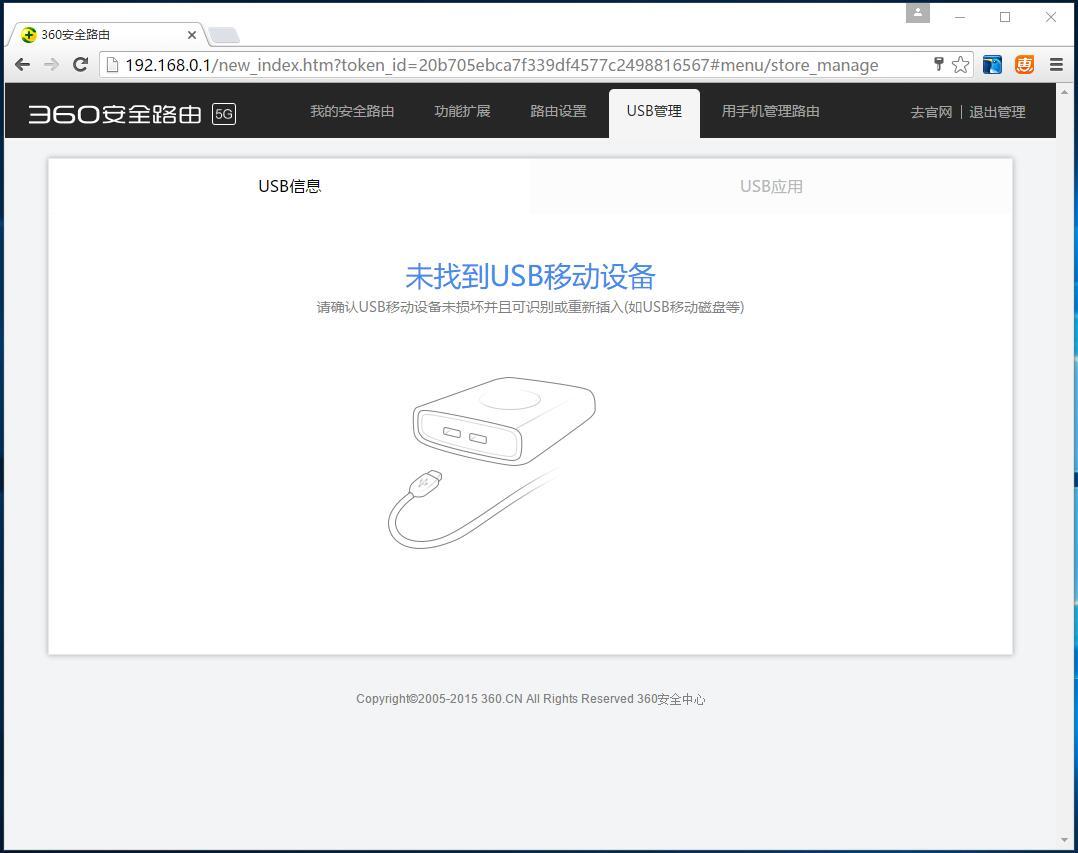Open the 我的安全路由 menu
The image size is (1078, 853).
(352, 111)
